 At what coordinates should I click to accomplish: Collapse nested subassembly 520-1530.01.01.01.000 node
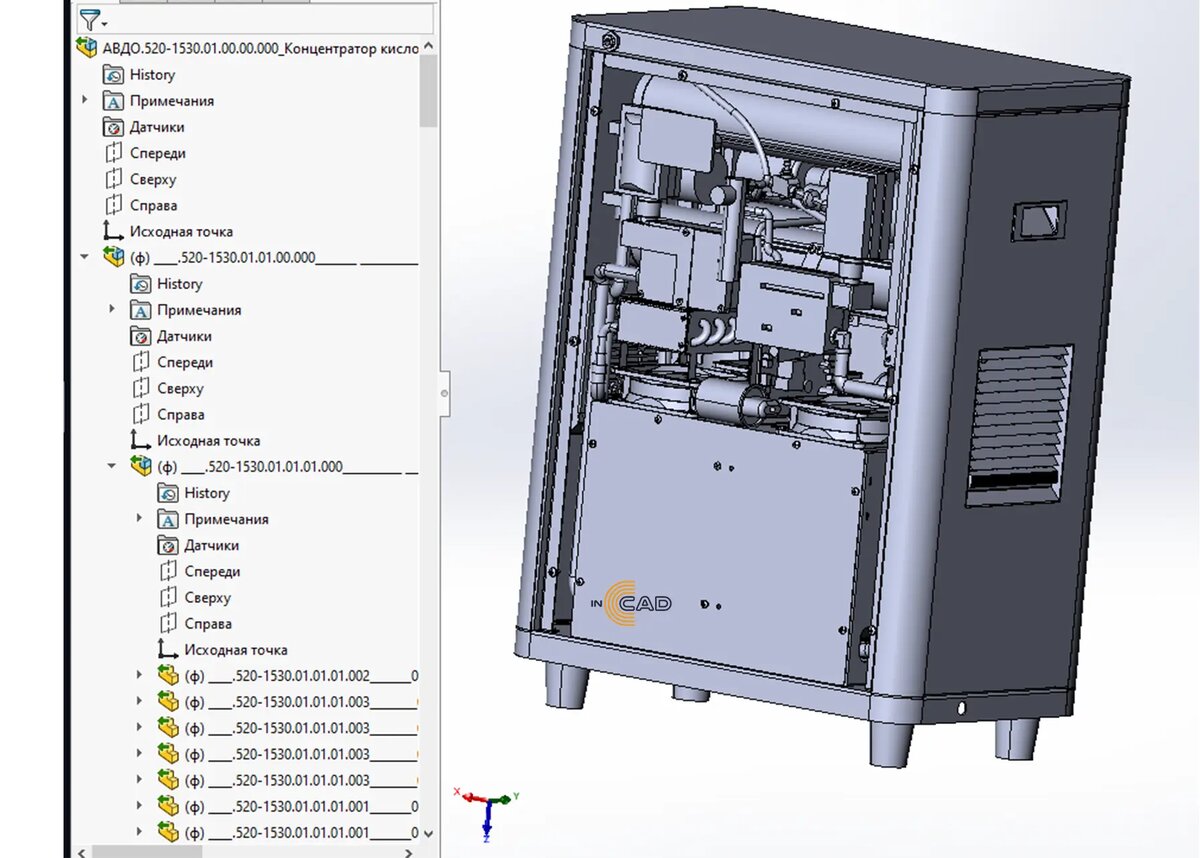pos(112,466)
